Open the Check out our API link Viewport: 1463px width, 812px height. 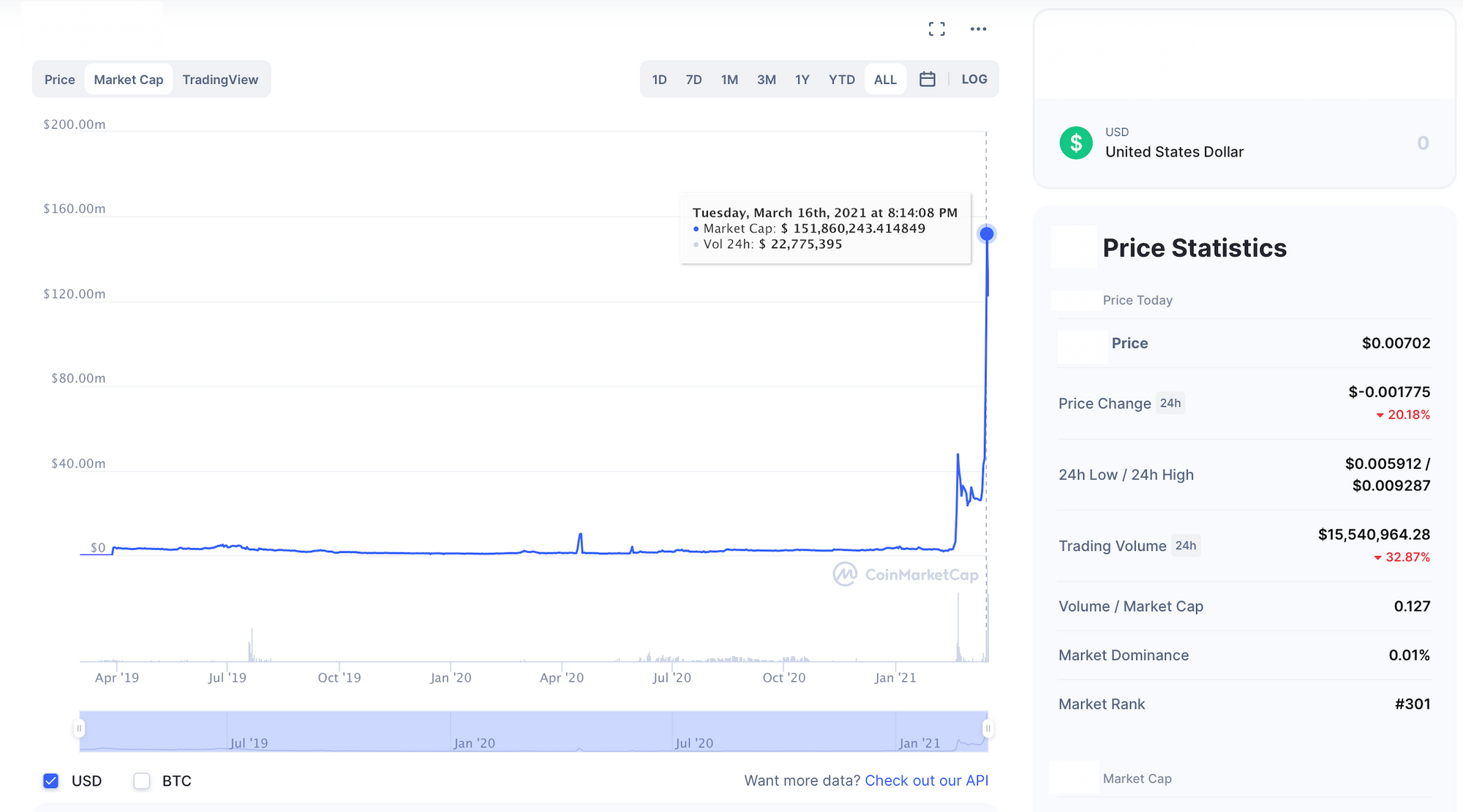[926, 781]
